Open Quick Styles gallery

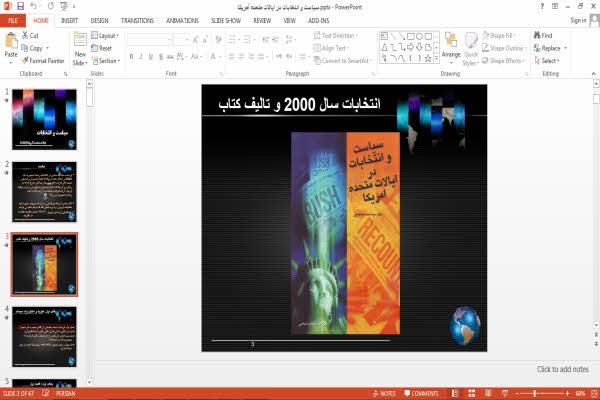coord(471,49)
